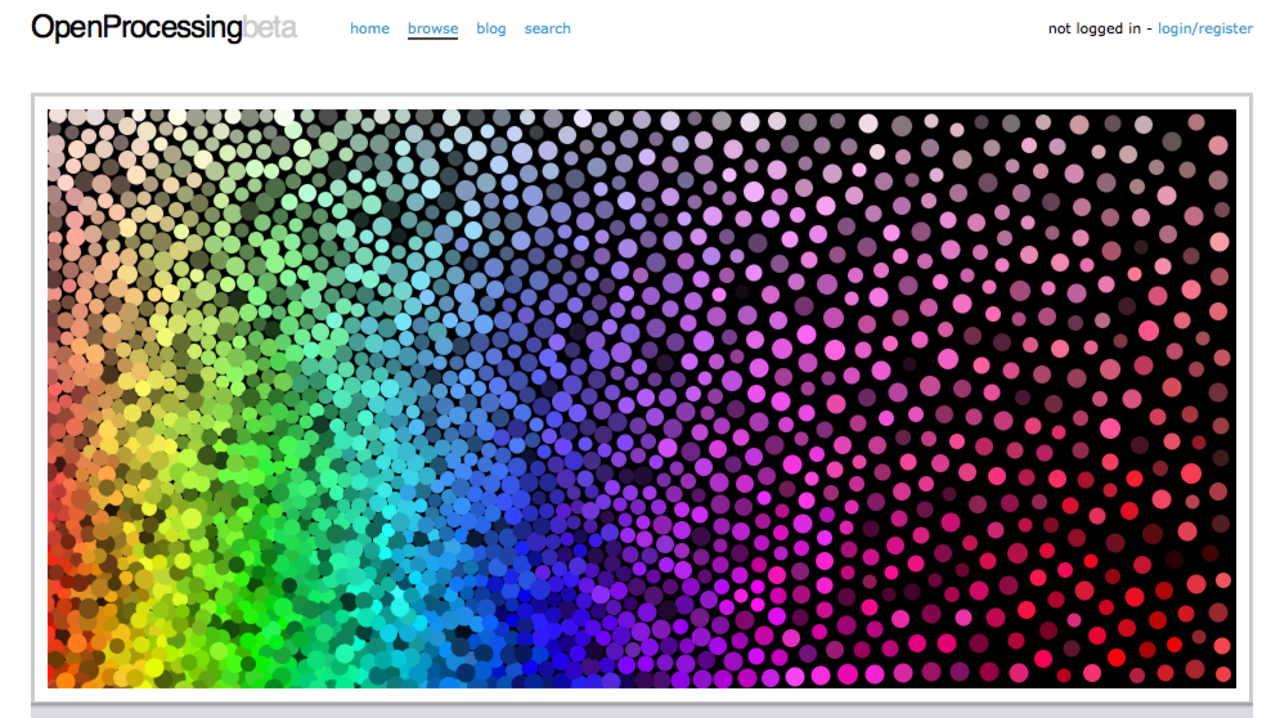Click the gray beta label beside the logo
The image size is (1280, 718).
tap(270, 27)
